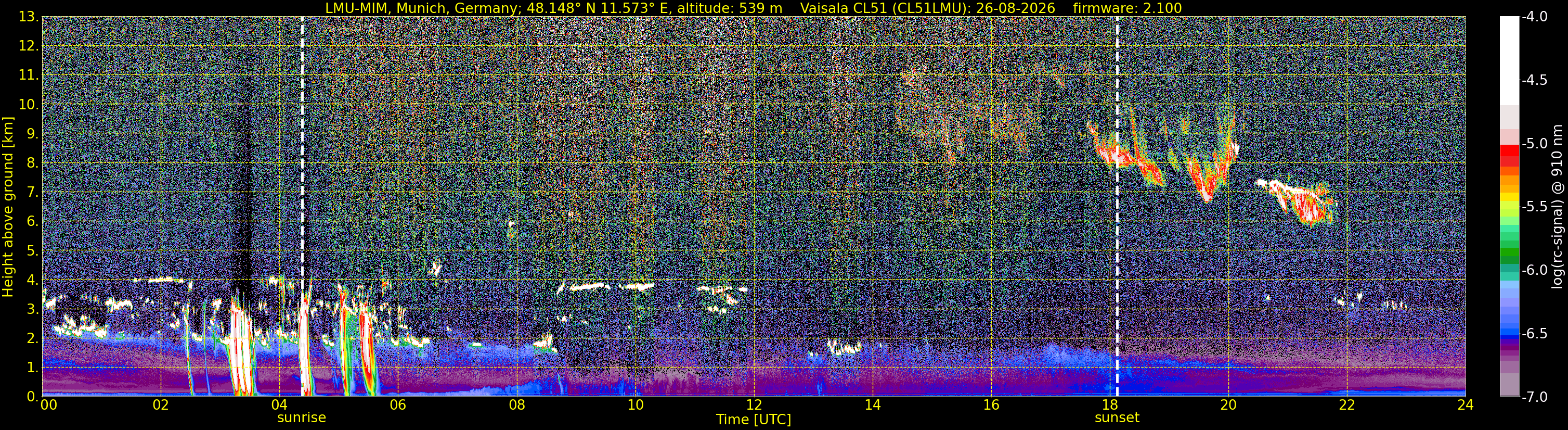Click the 24 time axis tick label
The width and height of the screenshot is (1568, 430).
click(1465, 405)
